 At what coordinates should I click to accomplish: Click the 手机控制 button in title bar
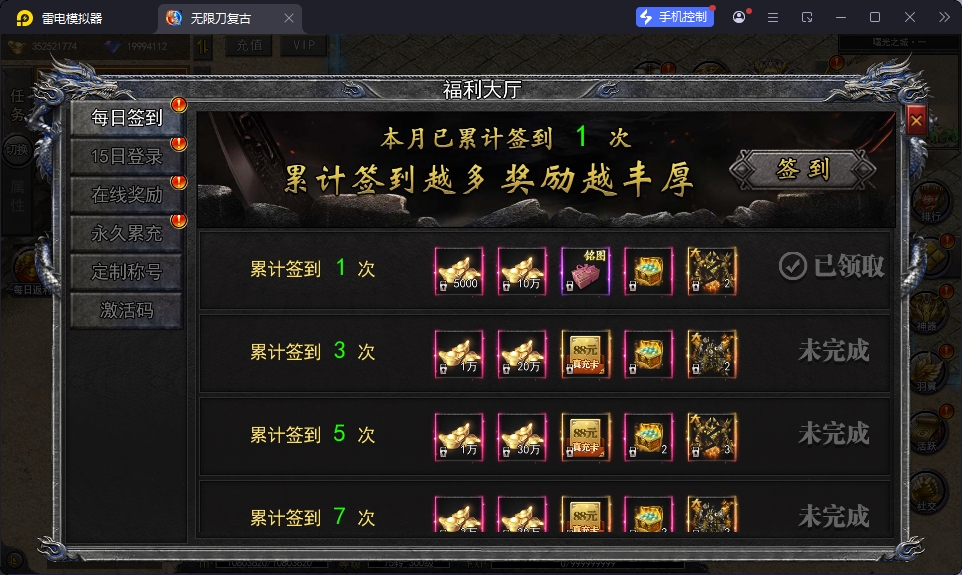675,17
